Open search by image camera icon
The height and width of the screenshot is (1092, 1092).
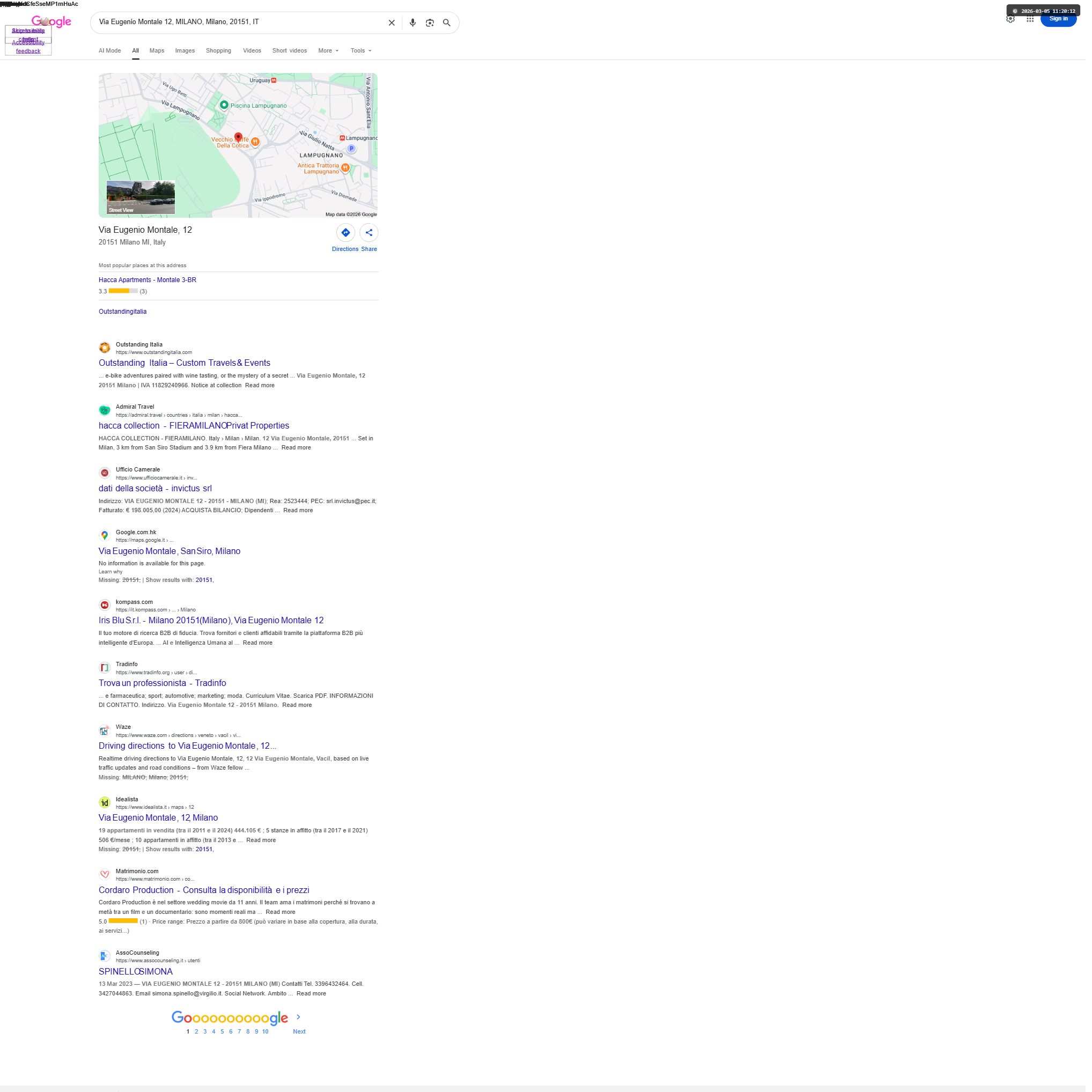(432, 23)
